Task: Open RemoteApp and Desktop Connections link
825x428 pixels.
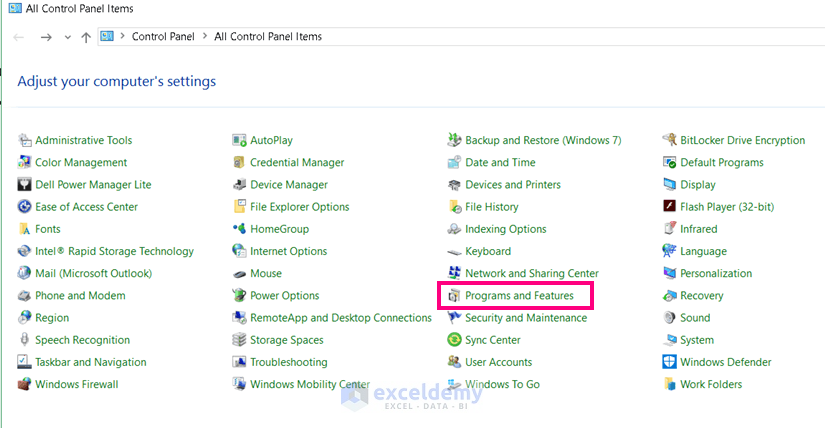Action: [341, 317]
